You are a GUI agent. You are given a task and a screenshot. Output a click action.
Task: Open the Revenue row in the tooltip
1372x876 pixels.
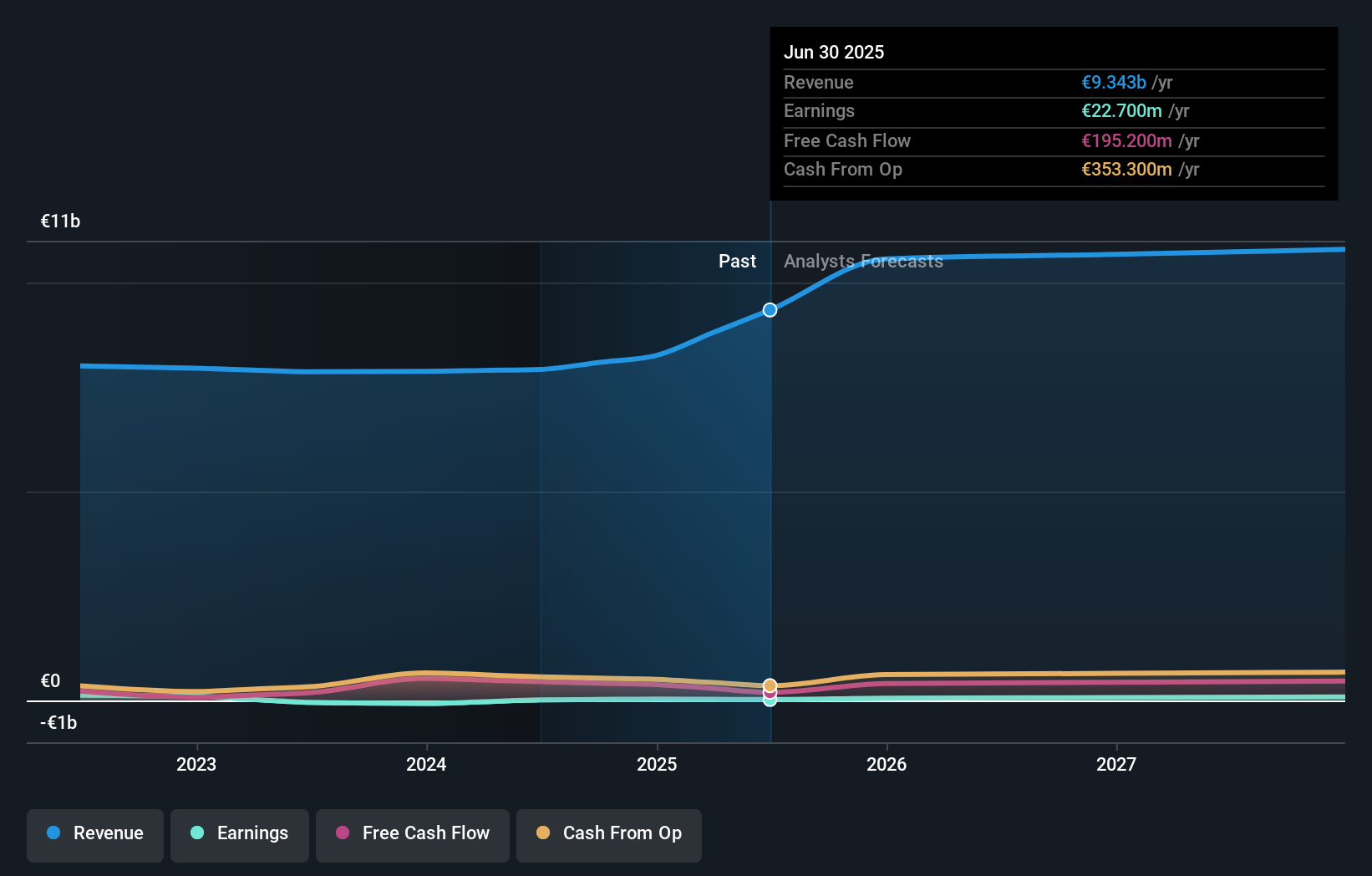[819, 82]
